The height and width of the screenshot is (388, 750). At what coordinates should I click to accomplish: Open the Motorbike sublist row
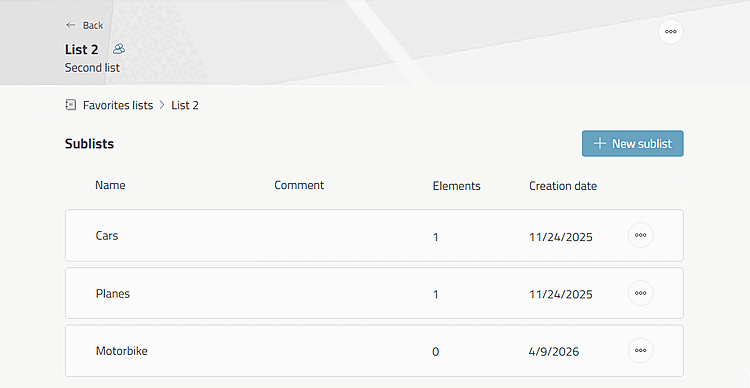click(374, 351)
